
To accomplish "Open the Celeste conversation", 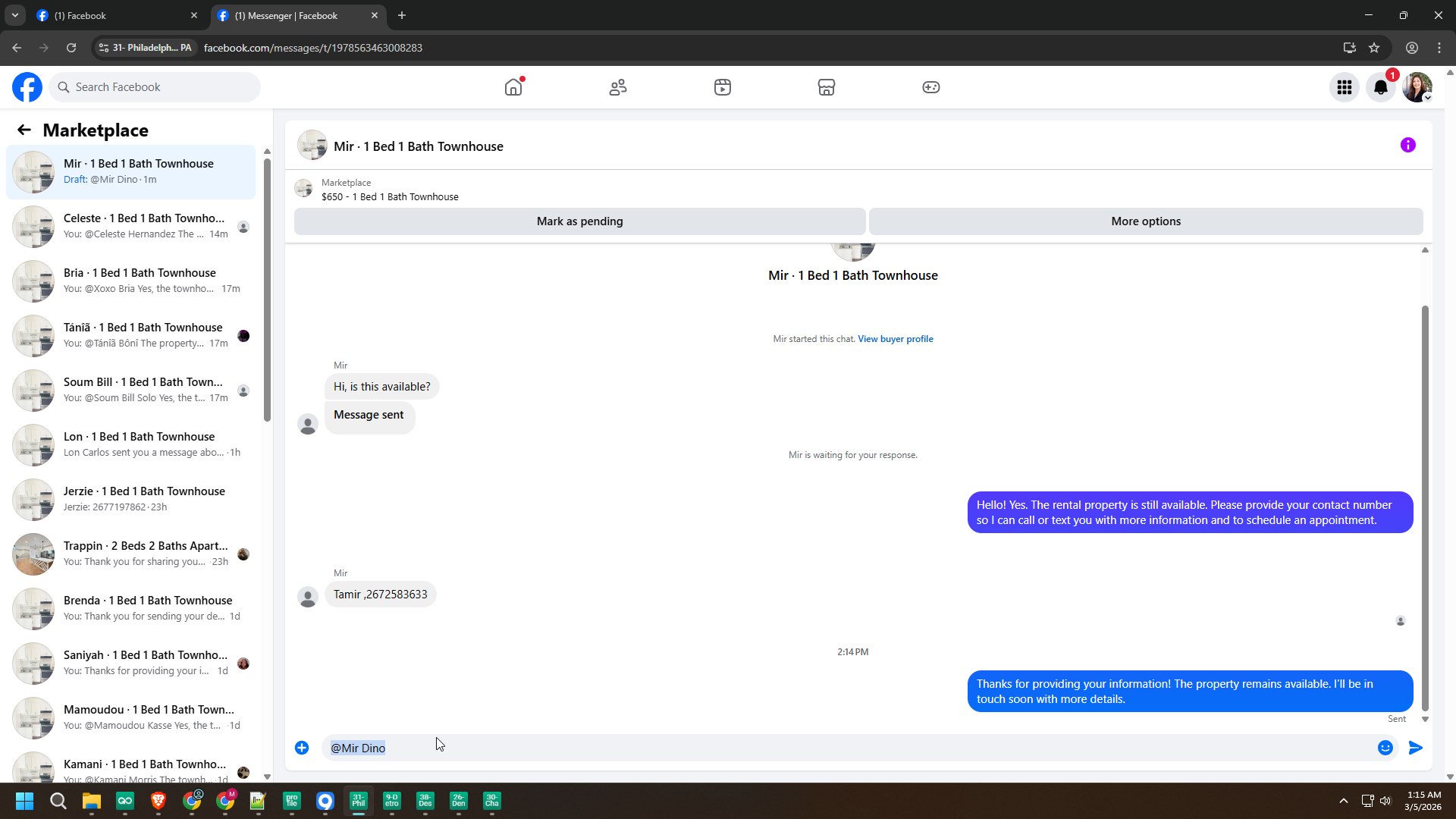I will [x=131, y=227].
